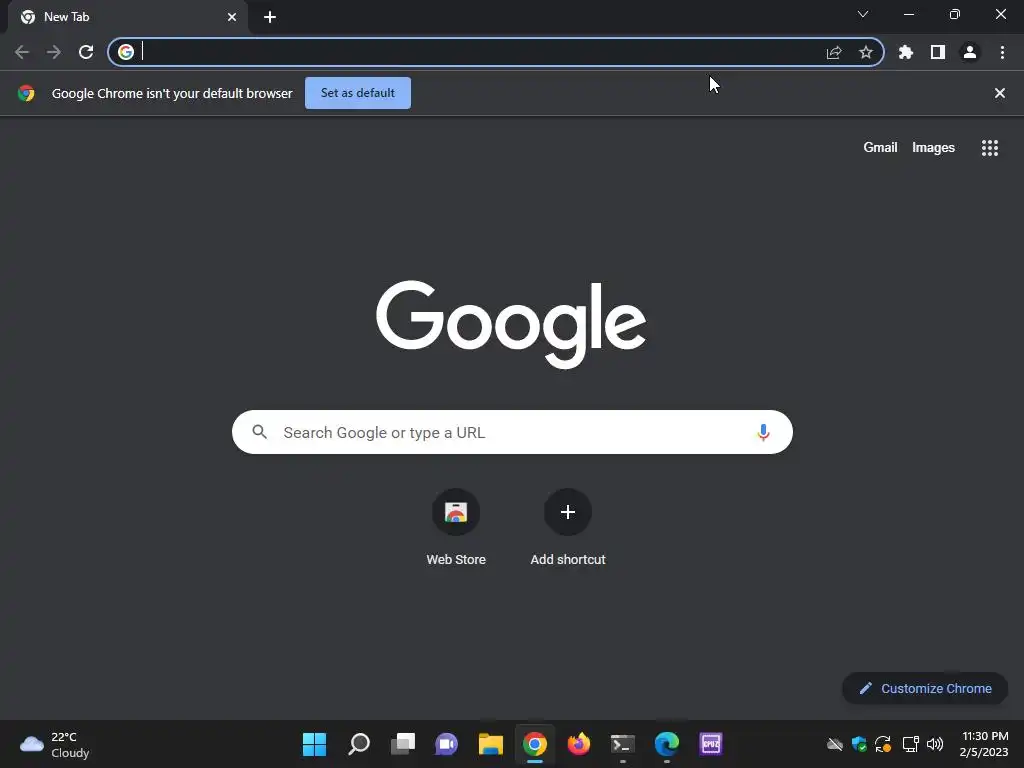Share this page icon in address bar

834,52
